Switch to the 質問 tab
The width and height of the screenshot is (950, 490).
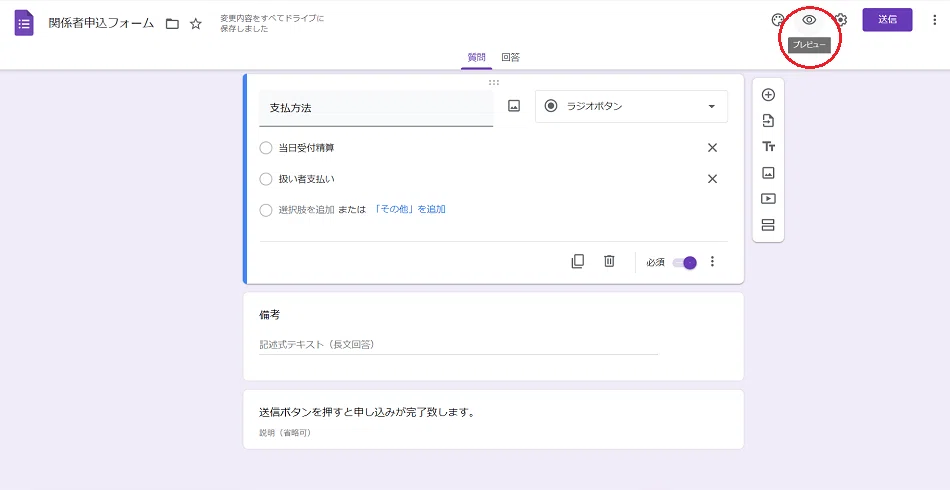point(476,58)
